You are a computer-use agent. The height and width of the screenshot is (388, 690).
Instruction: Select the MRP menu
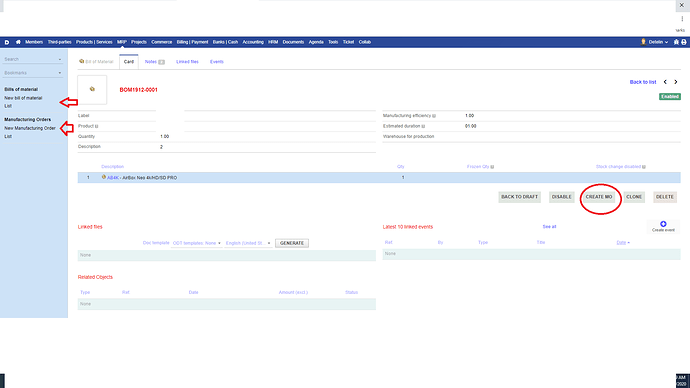[122, 42]
